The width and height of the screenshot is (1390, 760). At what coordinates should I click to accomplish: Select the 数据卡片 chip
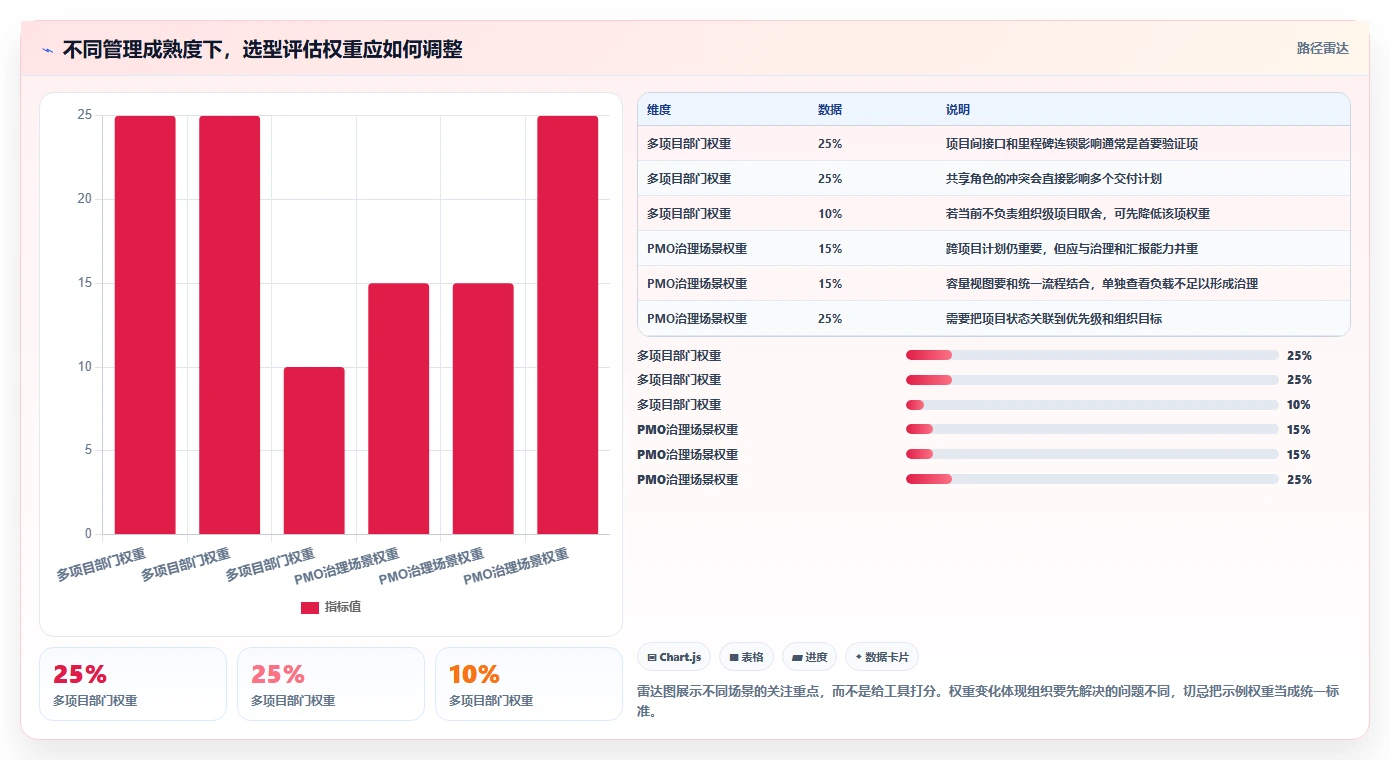click(882, 657)
